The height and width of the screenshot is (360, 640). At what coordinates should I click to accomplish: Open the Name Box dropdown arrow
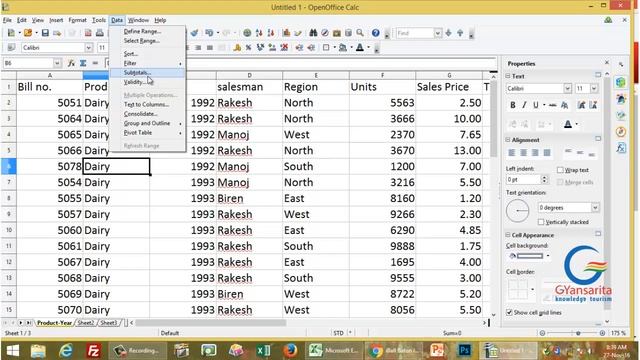pyautogui.click(x=57, y=63)
